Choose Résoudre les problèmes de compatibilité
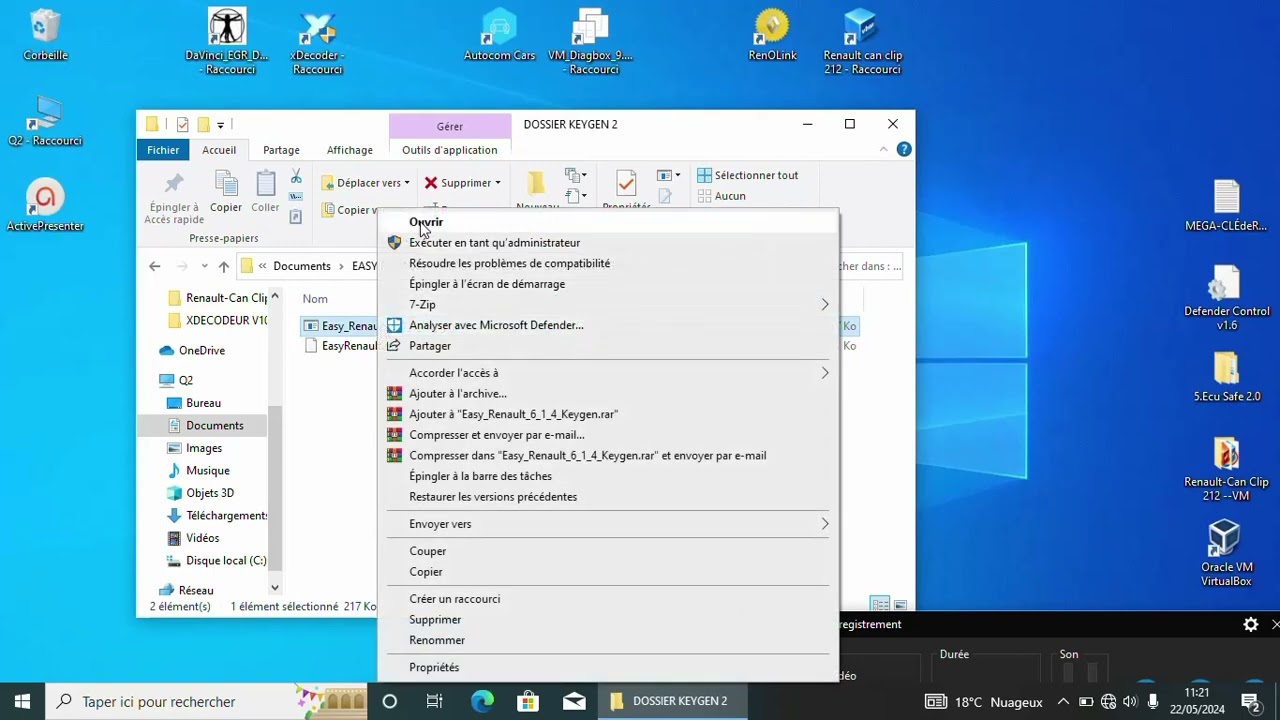1280x720 pixels. pos(608,264)
